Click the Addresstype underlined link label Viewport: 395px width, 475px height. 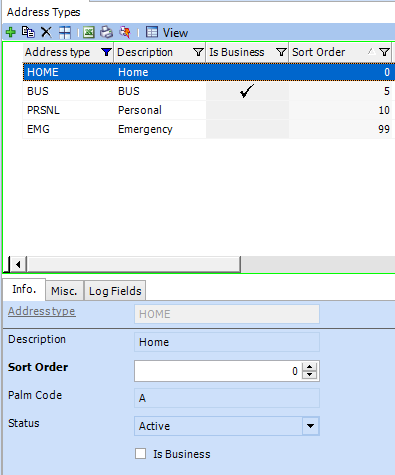coord(42,311)
